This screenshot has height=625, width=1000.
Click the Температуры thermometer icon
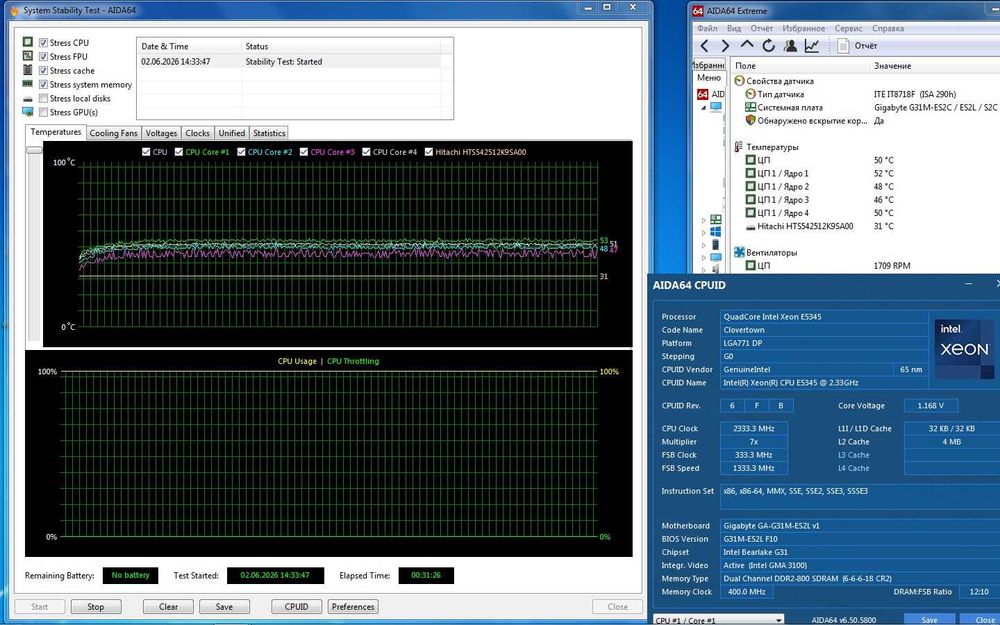click(739, 147)
